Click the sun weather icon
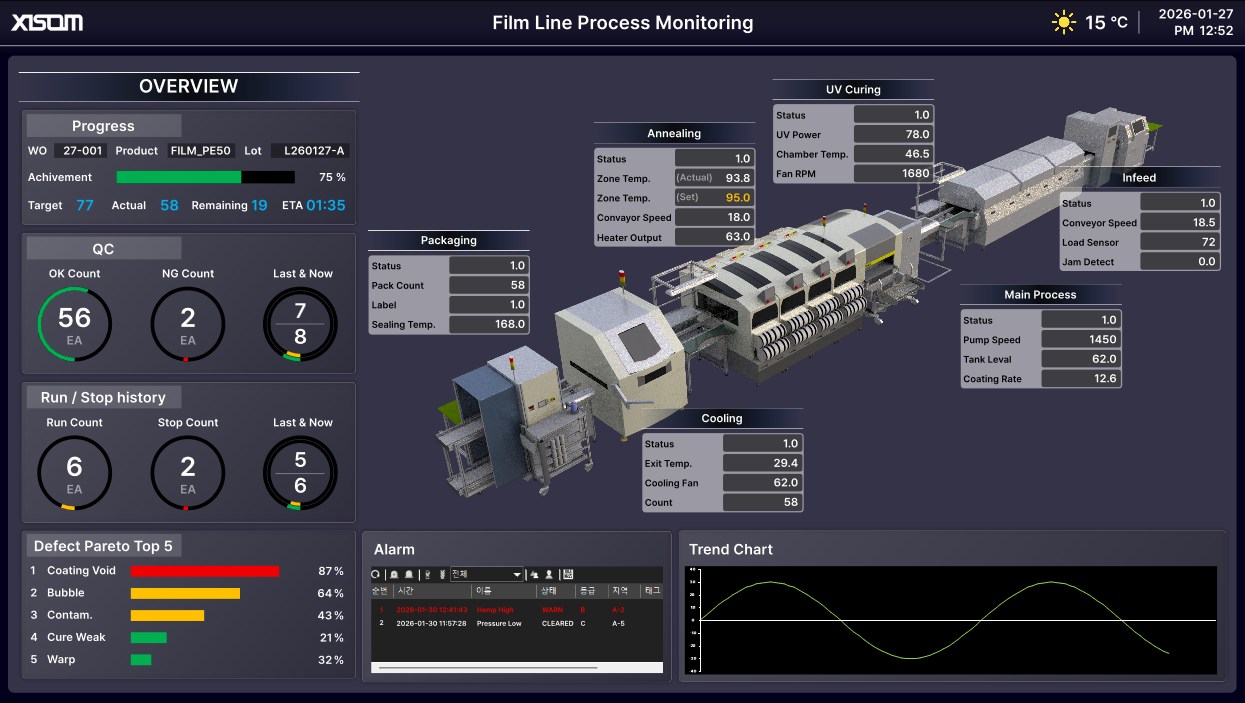This screenshot has height=703, width=1245. pos(1064,22)
